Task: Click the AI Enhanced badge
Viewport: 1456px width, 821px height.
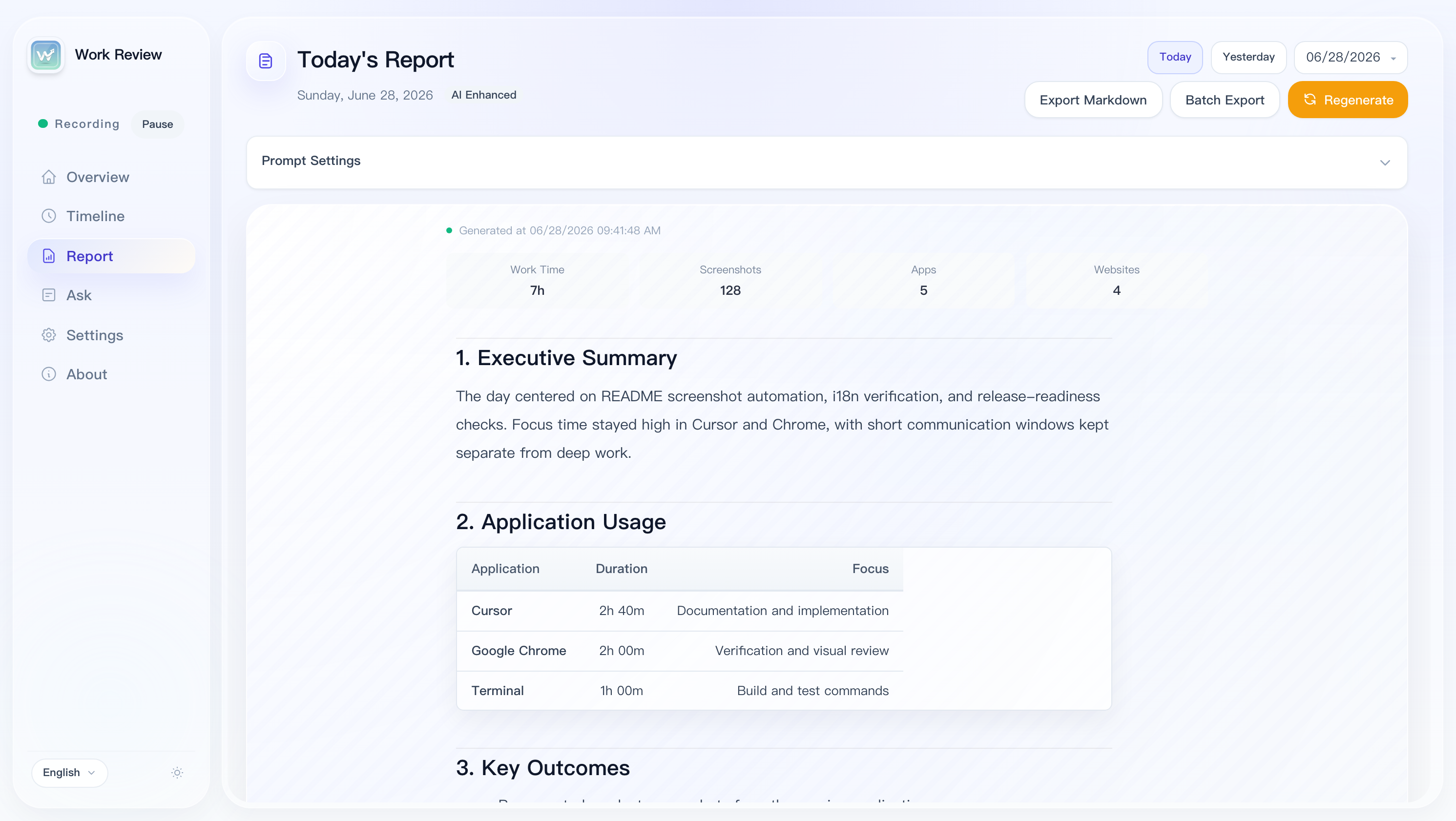Action: pos(483,95)
